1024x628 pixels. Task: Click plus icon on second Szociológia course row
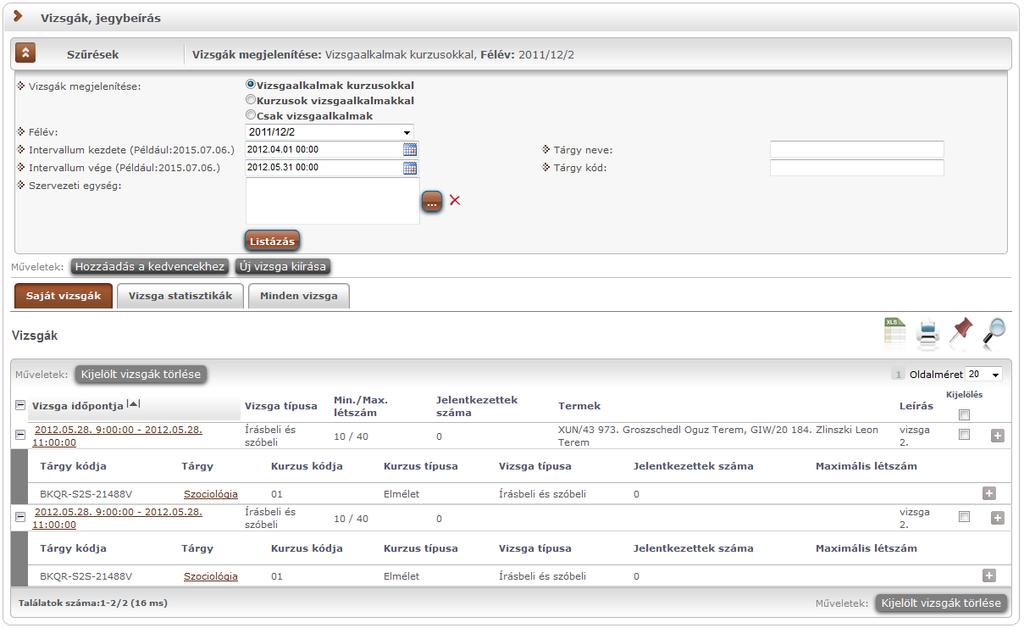coord(989,575)
